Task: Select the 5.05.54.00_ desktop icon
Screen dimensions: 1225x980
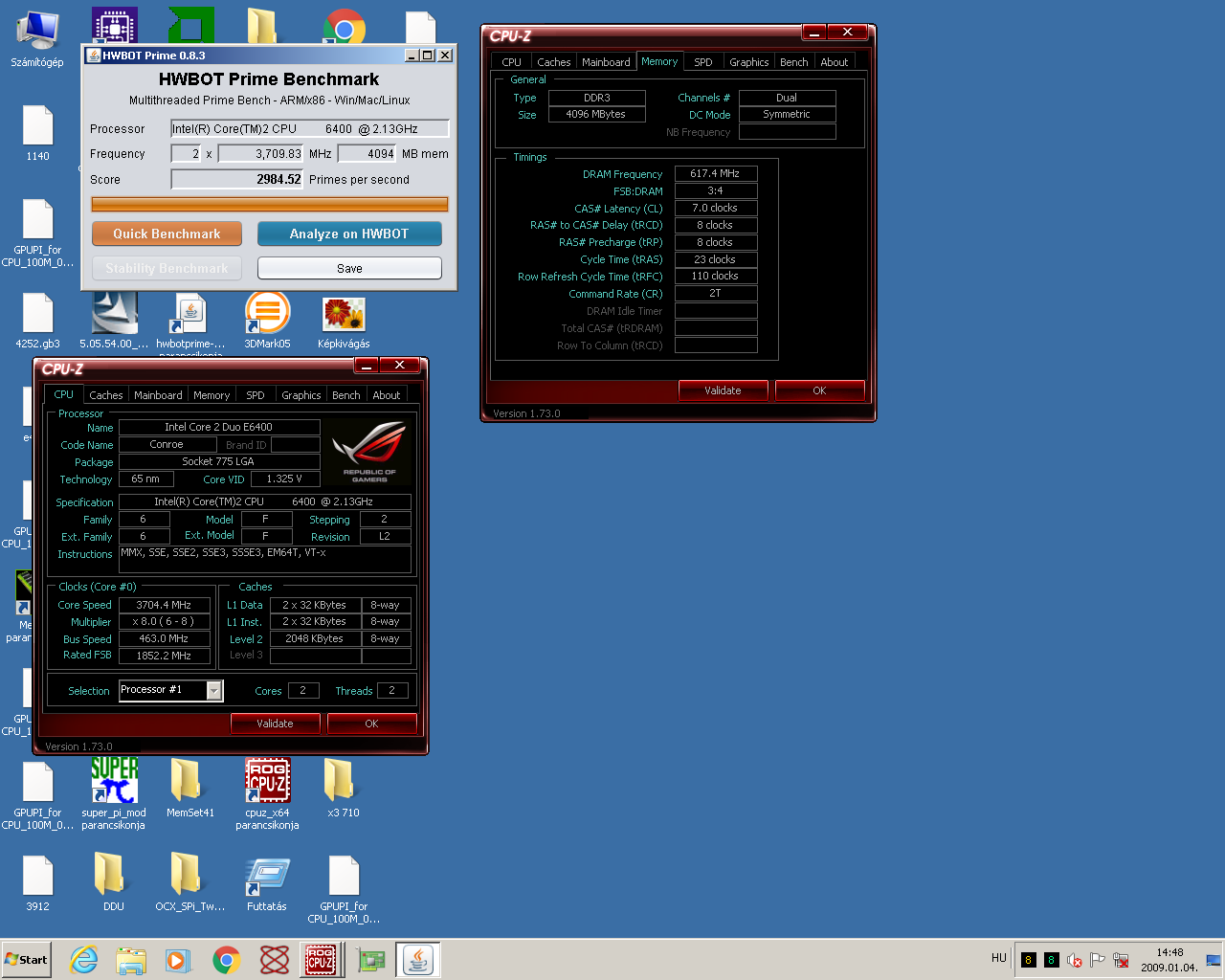Action: 114,321
